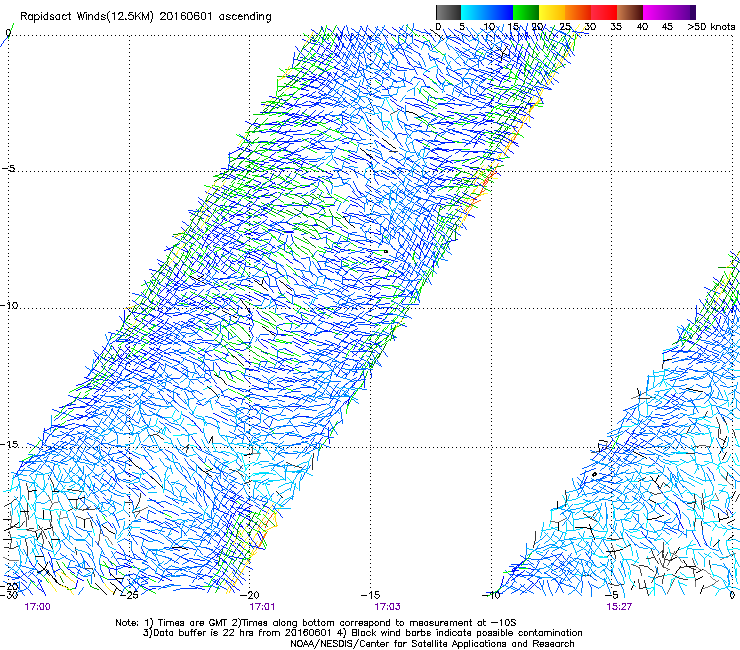Click the '15:27' swath time label
Image resolution: width=740 pixels, height=650 pixels.
pos(619,607)
